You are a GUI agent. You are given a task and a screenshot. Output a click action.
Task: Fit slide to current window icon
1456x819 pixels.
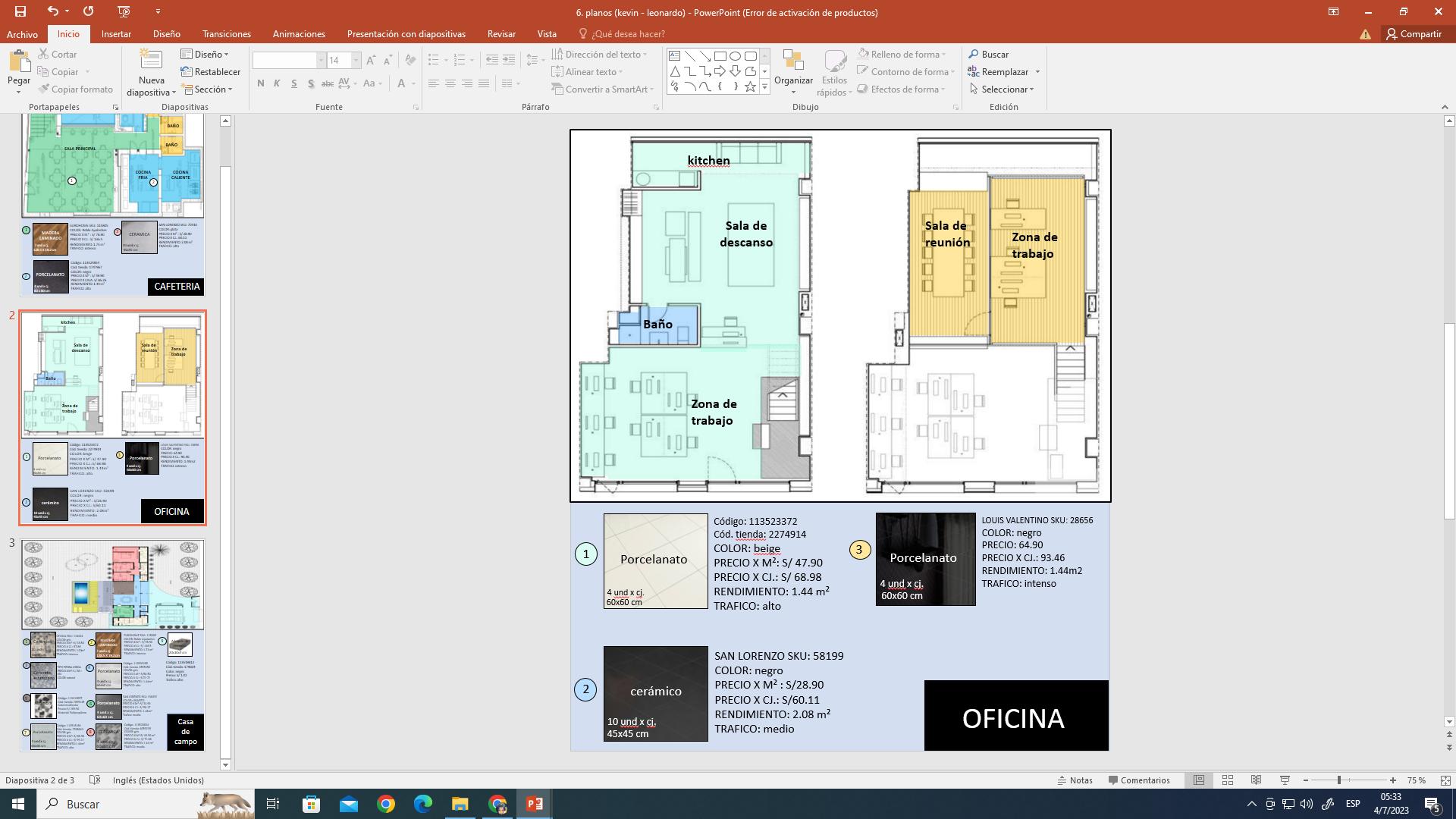[x=1445, y=780]
